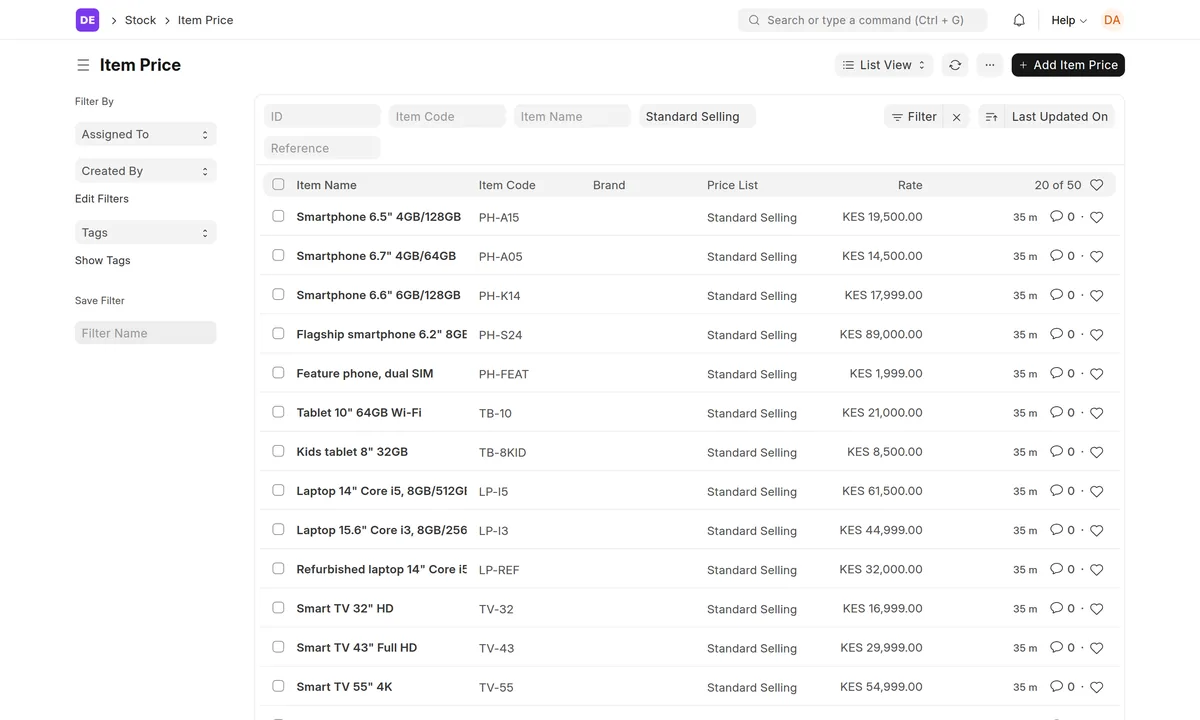The width and height of the screenshot is (1200, 720).
Task: Like the PH-A15 row heart
Action: click(x=1096, y=217)
